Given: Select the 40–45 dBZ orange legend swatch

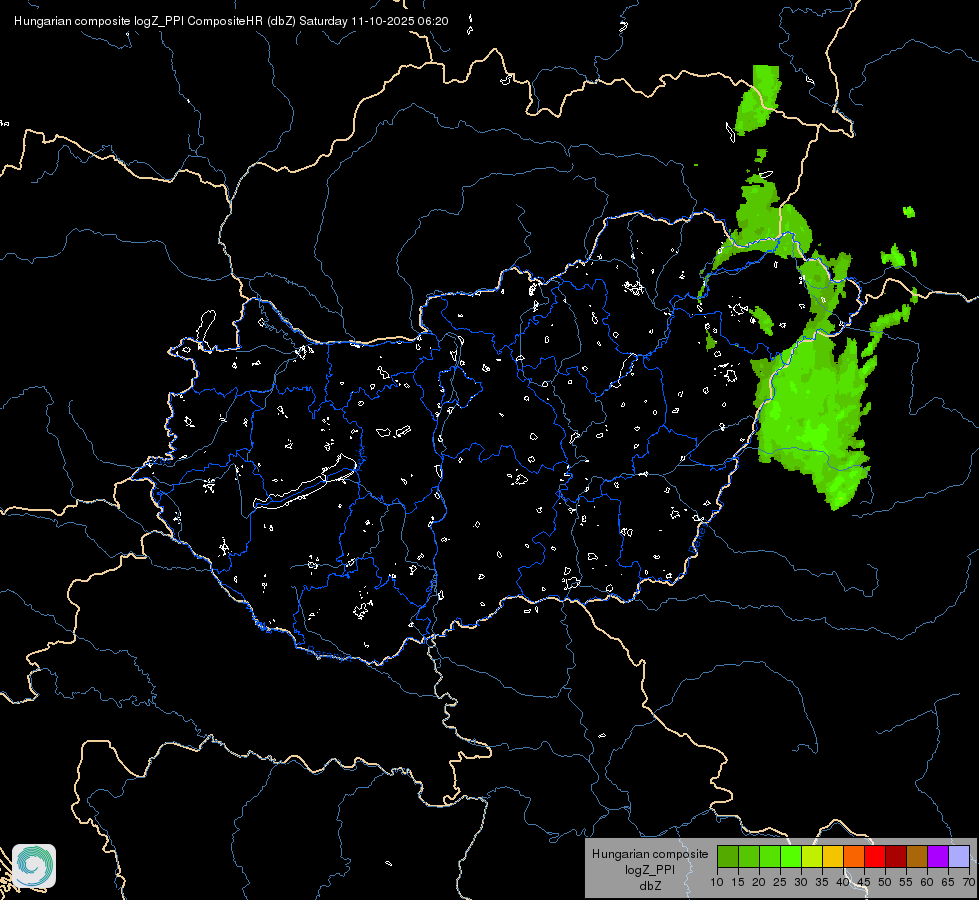Looking at the screenshot, I should (x=854, y=856).
